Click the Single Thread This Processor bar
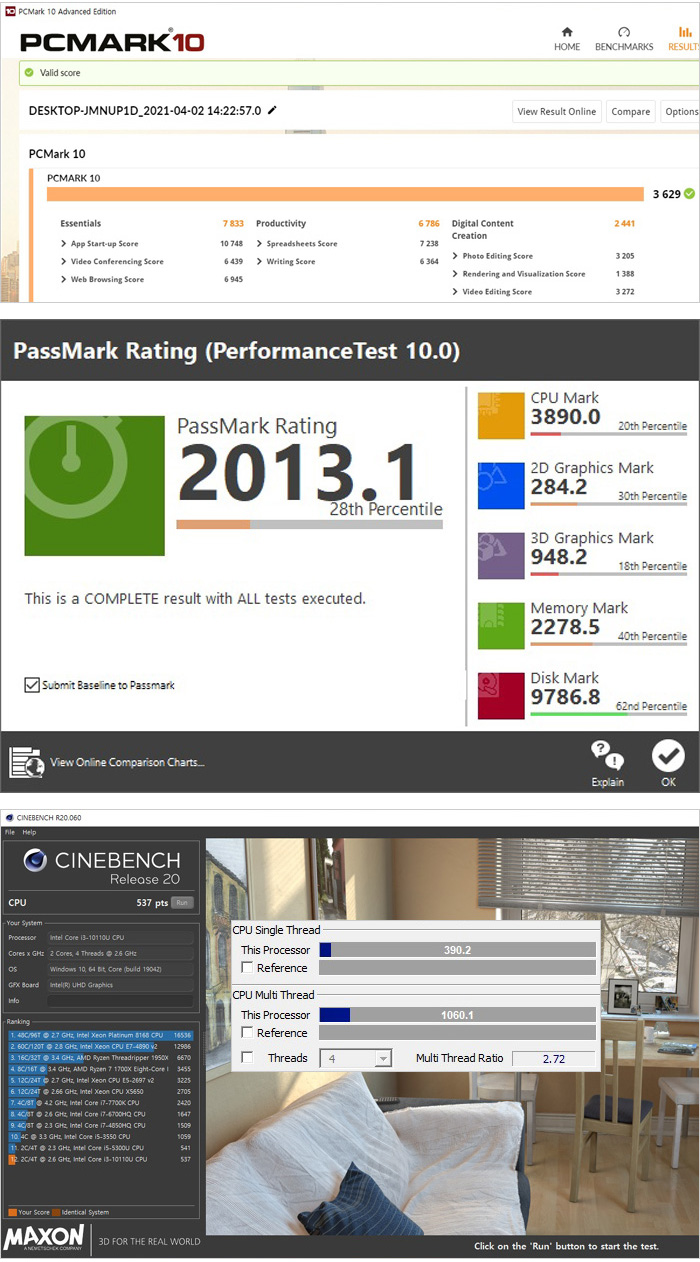The width and height of the screenshot is (700, 1262). tap(457, 950)
